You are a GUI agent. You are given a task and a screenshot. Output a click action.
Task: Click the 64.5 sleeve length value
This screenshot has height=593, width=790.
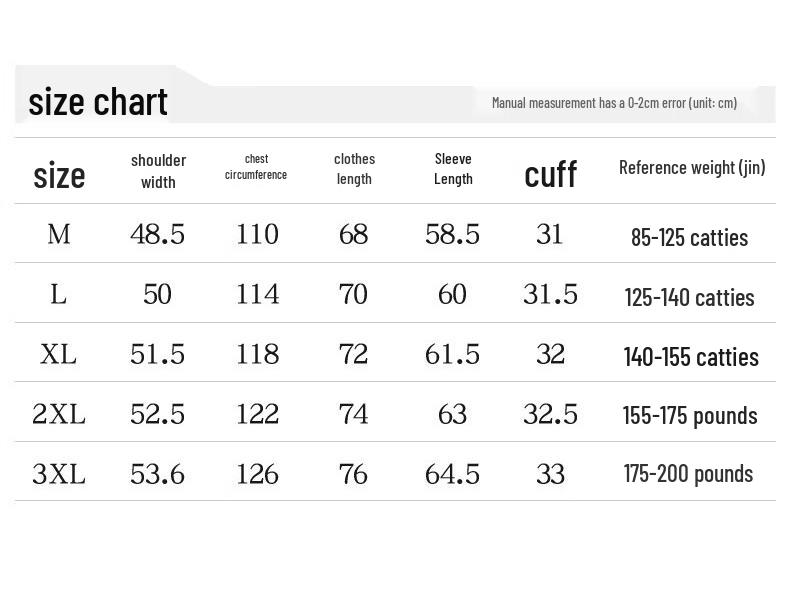(x=453, y=474)
